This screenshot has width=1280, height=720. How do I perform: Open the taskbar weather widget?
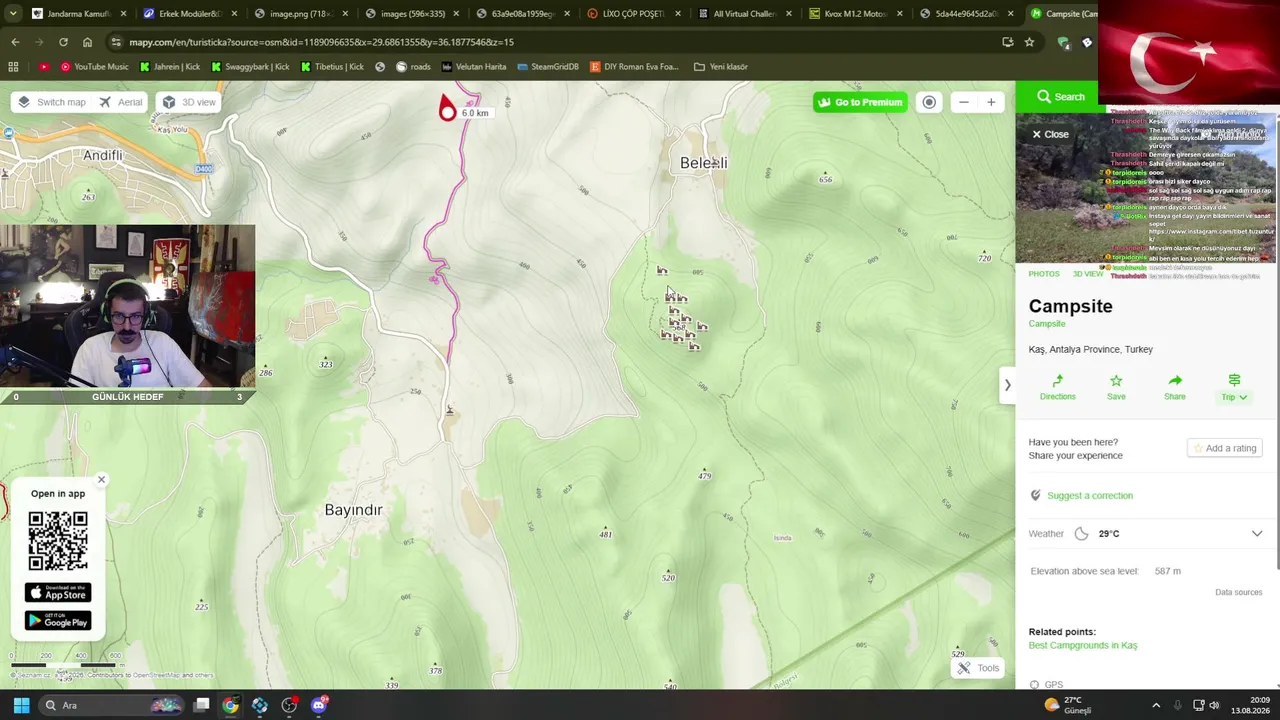pos(1068,705)
